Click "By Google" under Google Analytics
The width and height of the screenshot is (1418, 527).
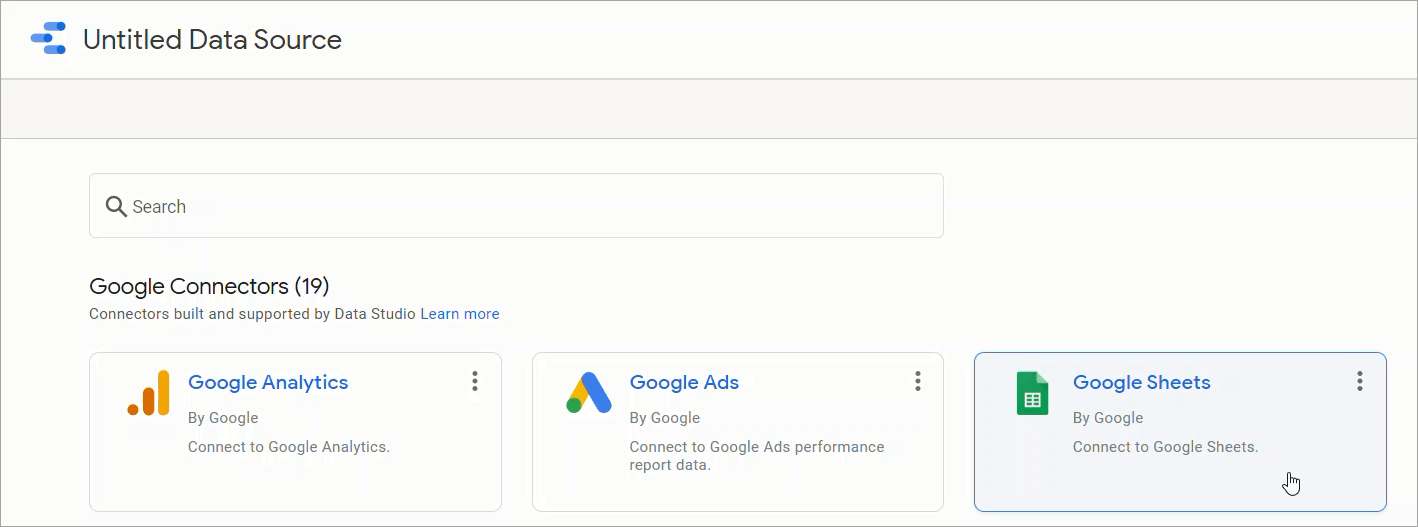[223, 418]
